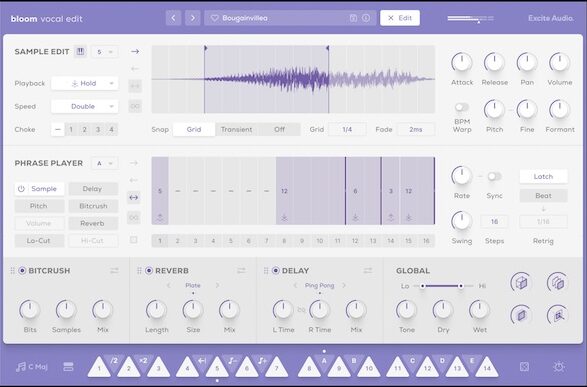This screenshot has height=387, width=587.
Task: Switch to next delay type arrow
Action: point(344,285)
